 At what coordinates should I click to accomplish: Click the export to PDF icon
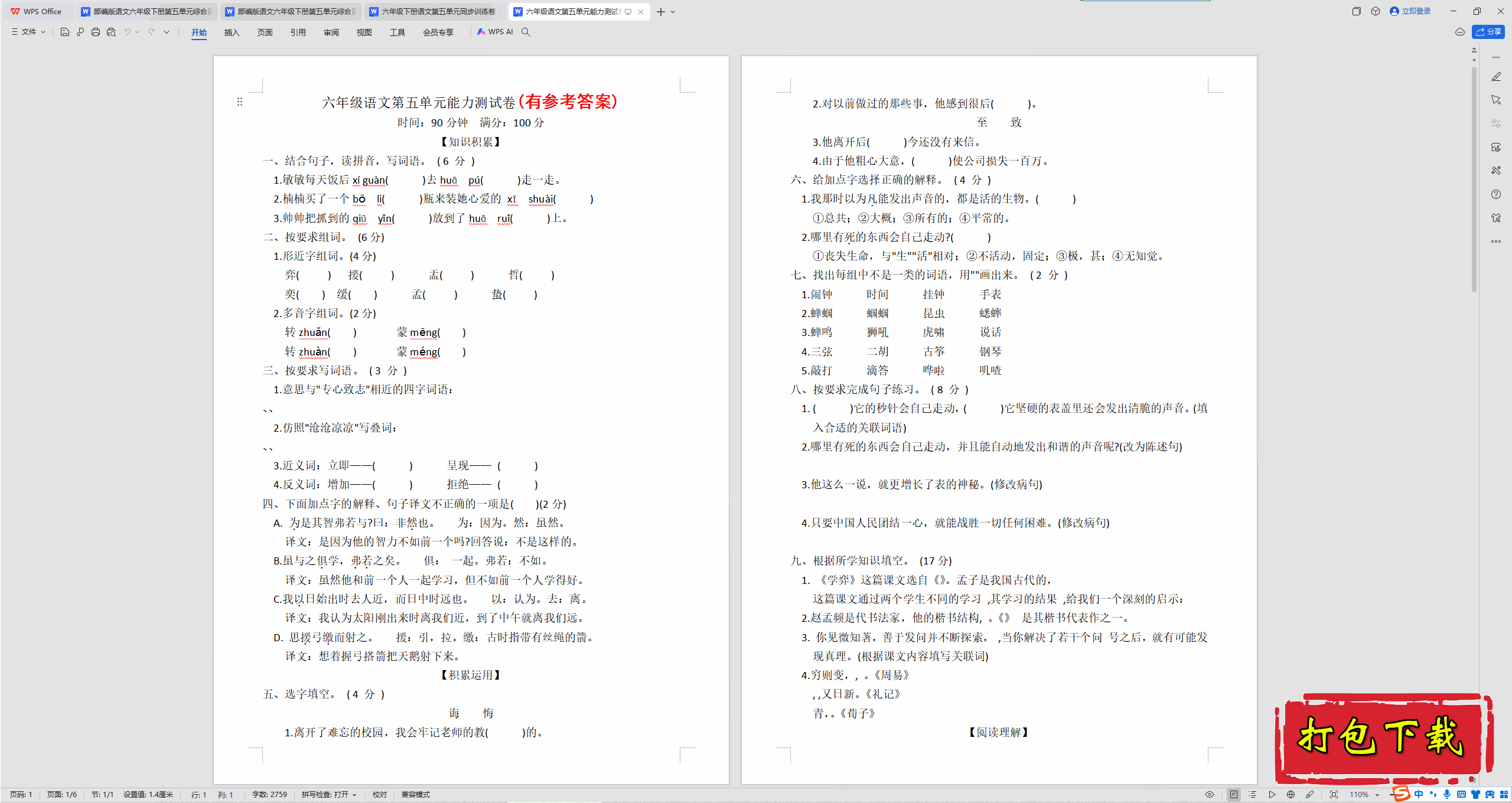point(80,32)
